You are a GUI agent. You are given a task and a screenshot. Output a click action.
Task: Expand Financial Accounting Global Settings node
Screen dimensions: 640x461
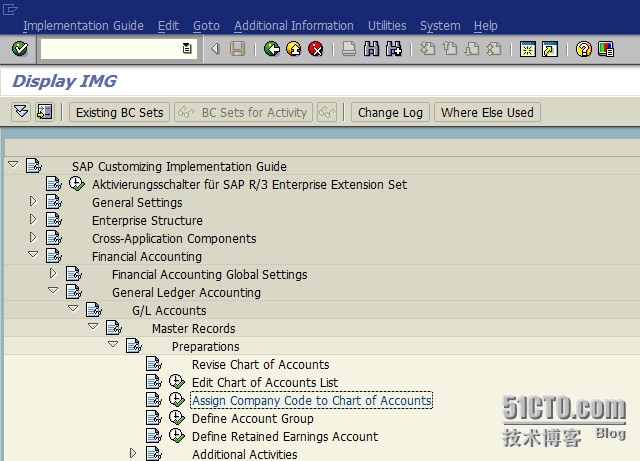(53, 273)
